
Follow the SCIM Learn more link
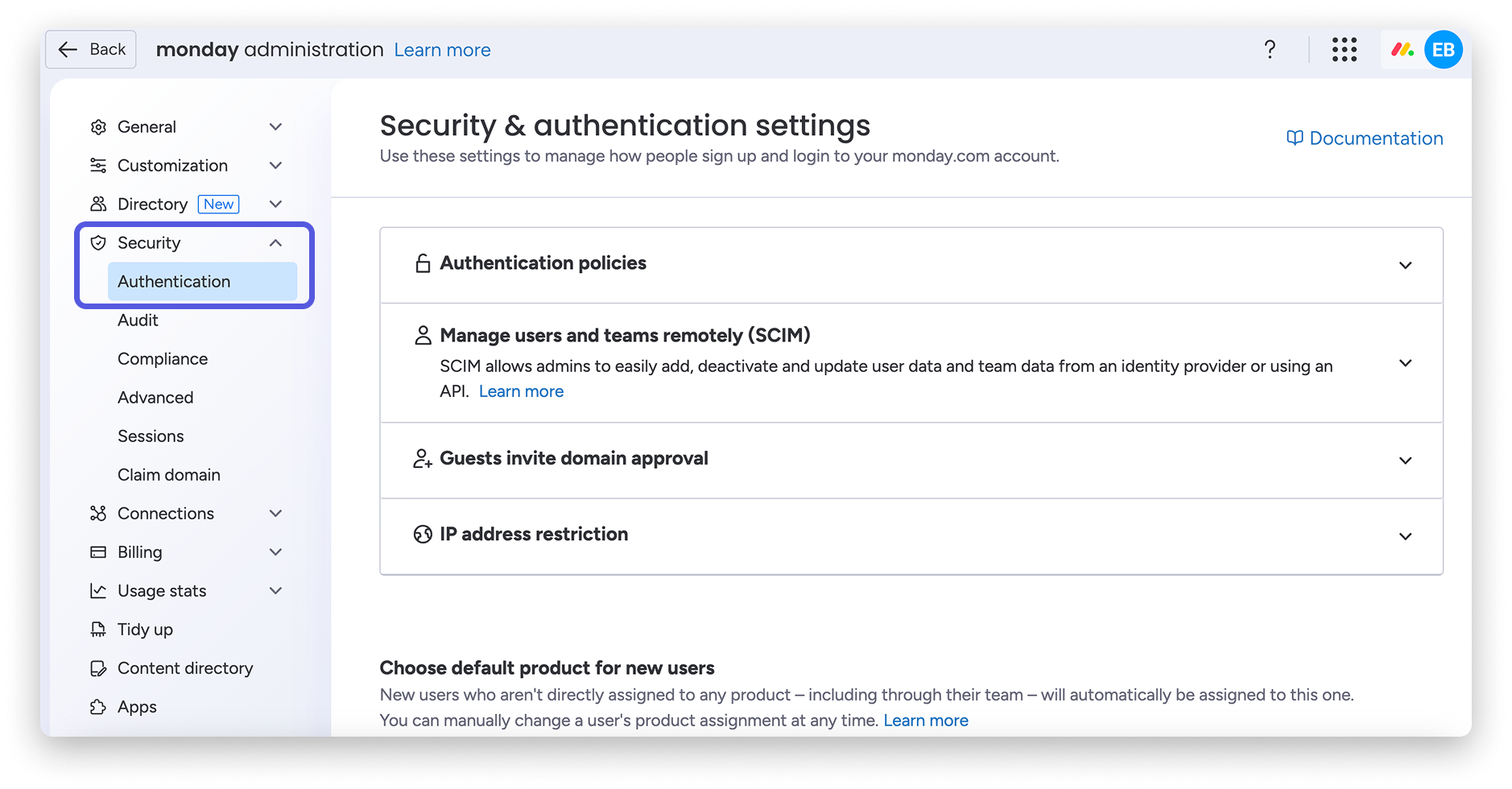(x=521, y=391)
